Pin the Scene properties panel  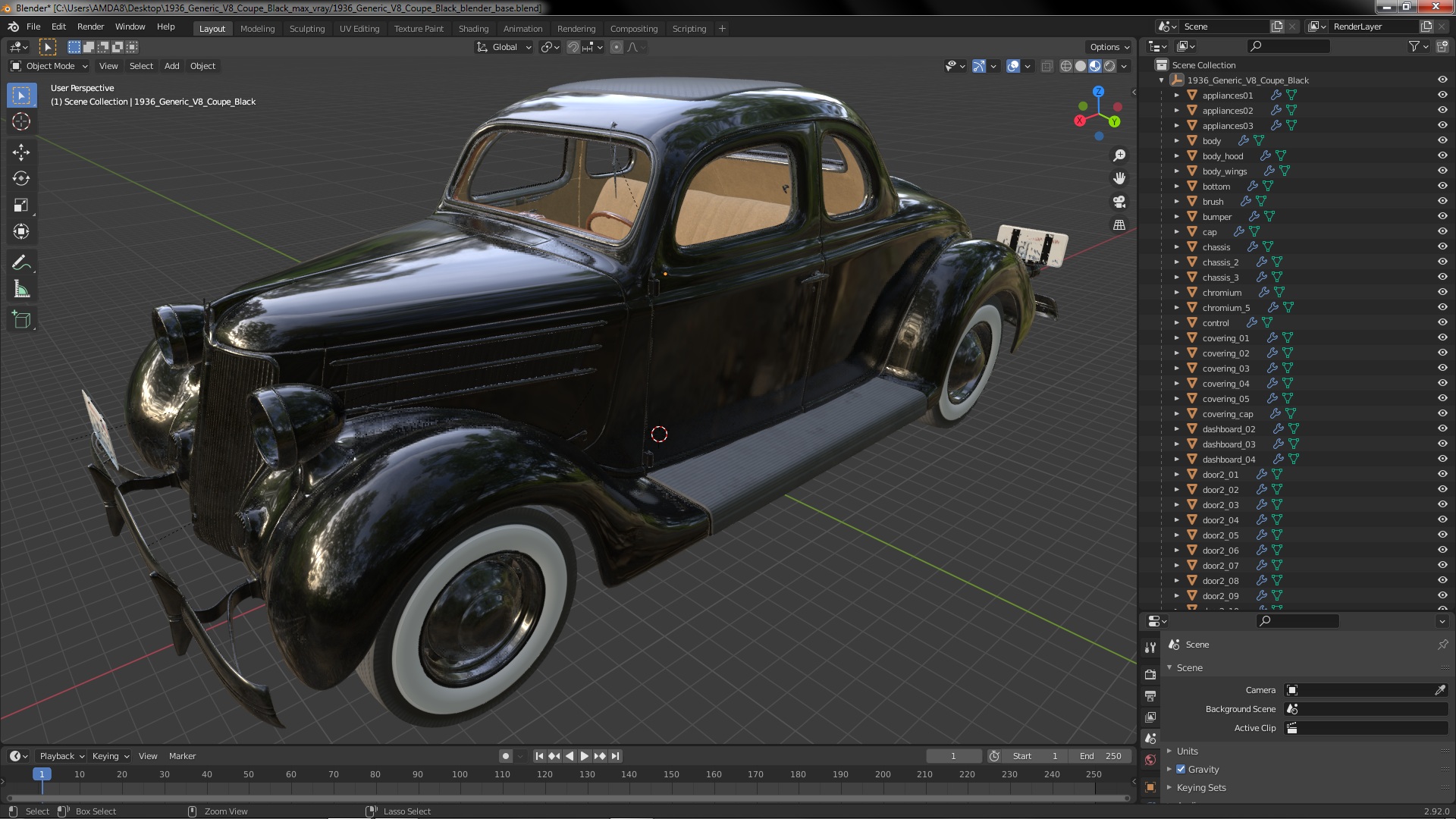click(x=1442, y=645)
